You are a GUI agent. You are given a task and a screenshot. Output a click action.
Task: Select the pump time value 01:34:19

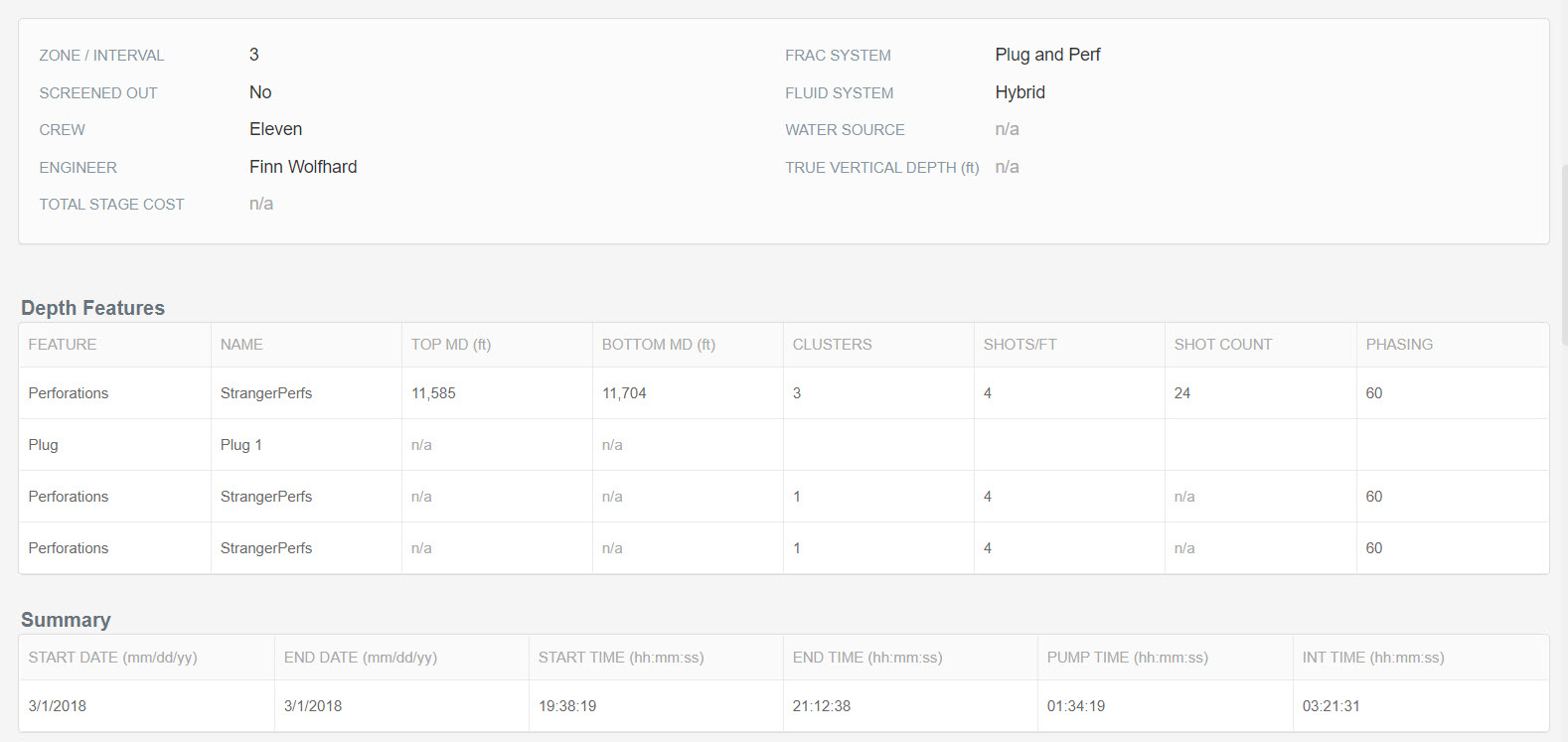coord(1075,706)
